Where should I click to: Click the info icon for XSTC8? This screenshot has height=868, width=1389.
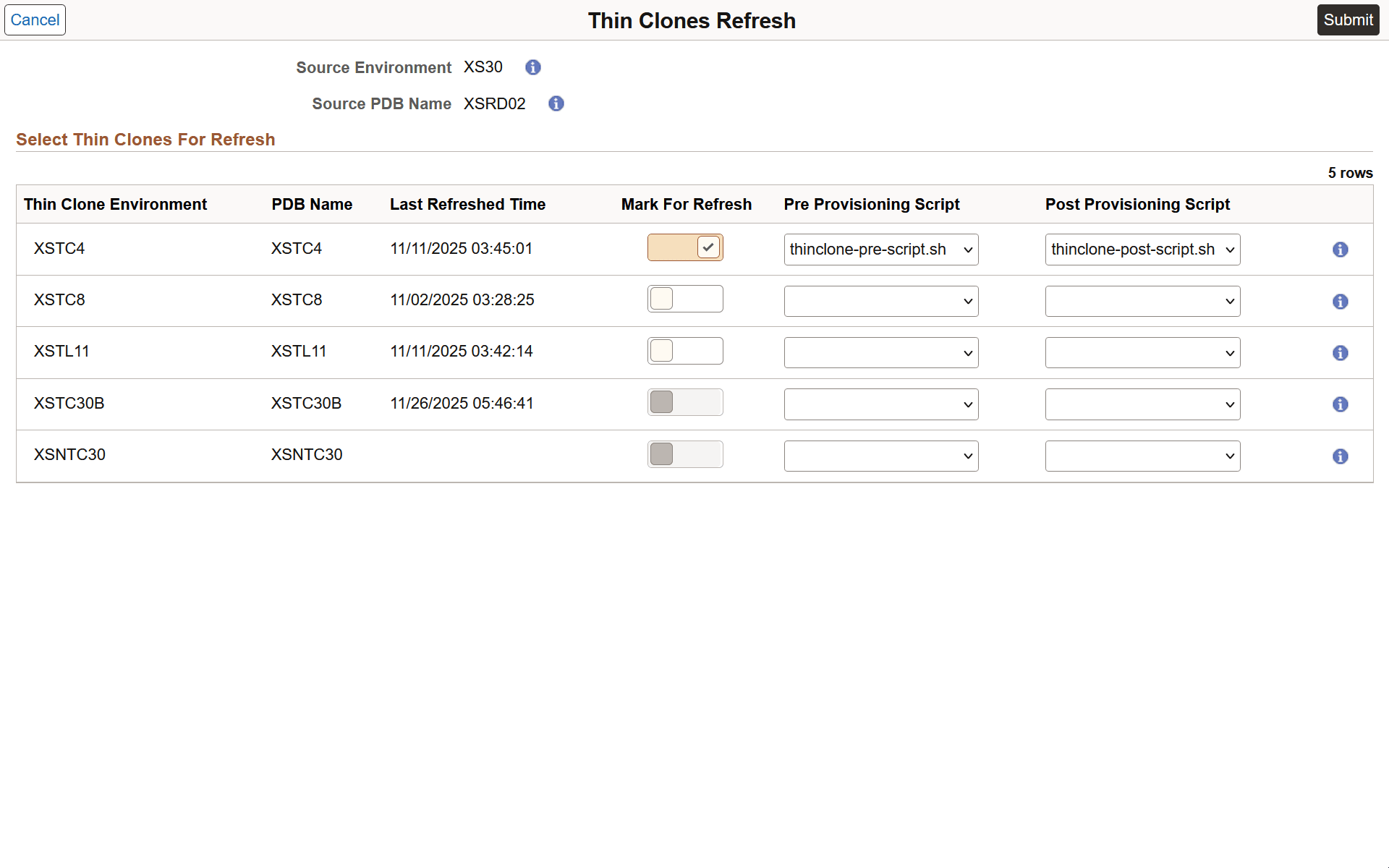tap(1341, 302)
